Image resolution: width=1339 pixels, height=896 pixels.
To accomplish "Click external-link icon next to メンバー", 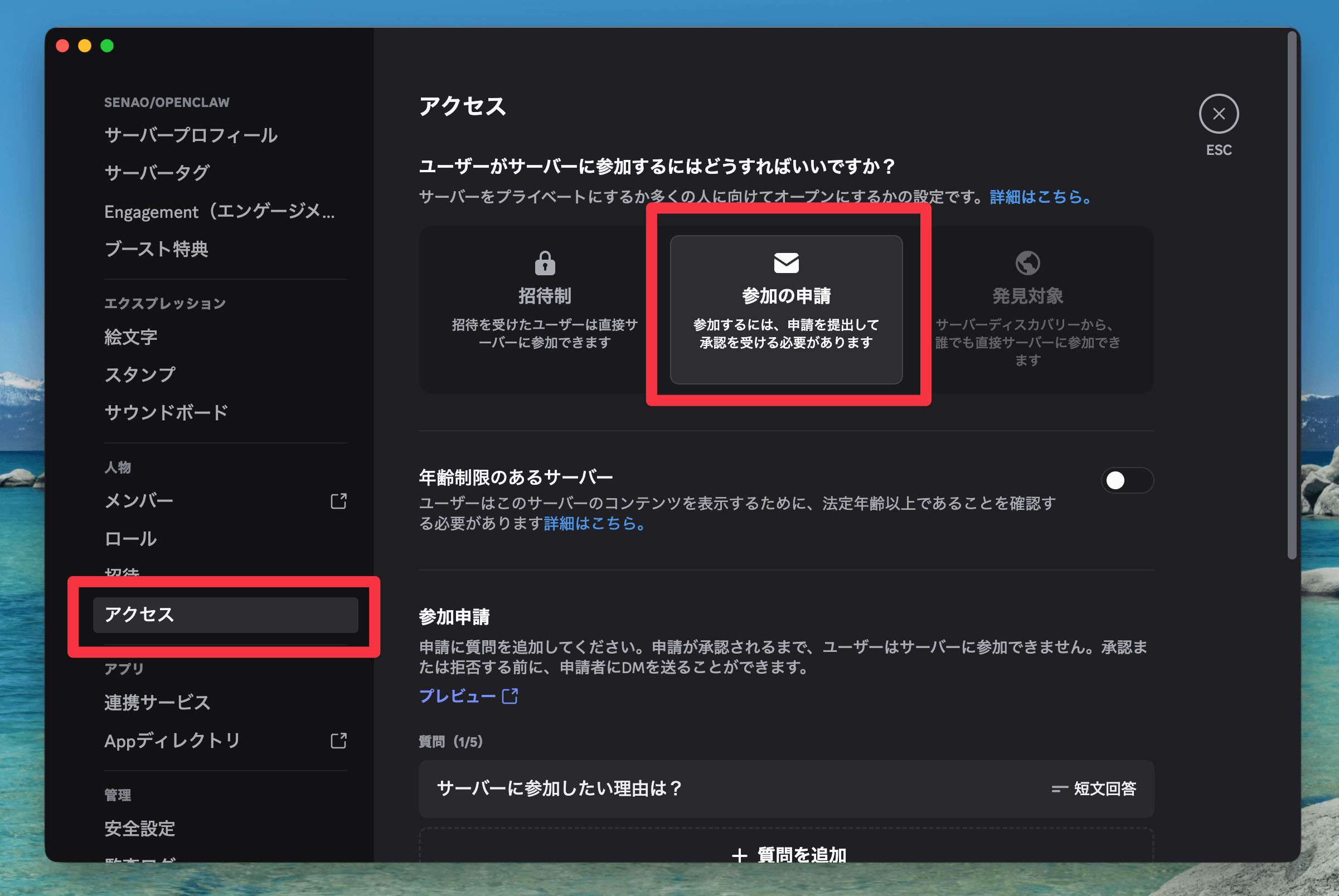I will pyautogui.click(x=338, y=501).
